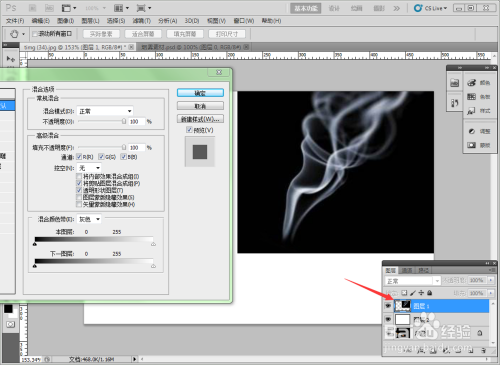Switch to the Channels tab in Layers panel
The height and width of the screenshot is (365, 500).
coord(407,270)
